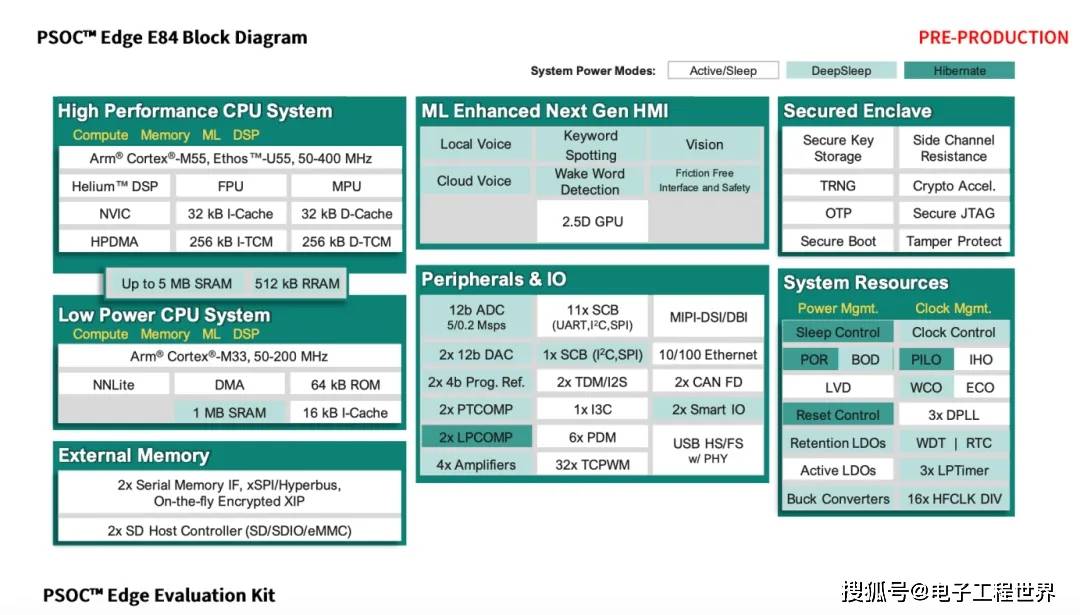1080x615 pixels.
Task: Click the 6x PDM block
Action: coord(592,437)
